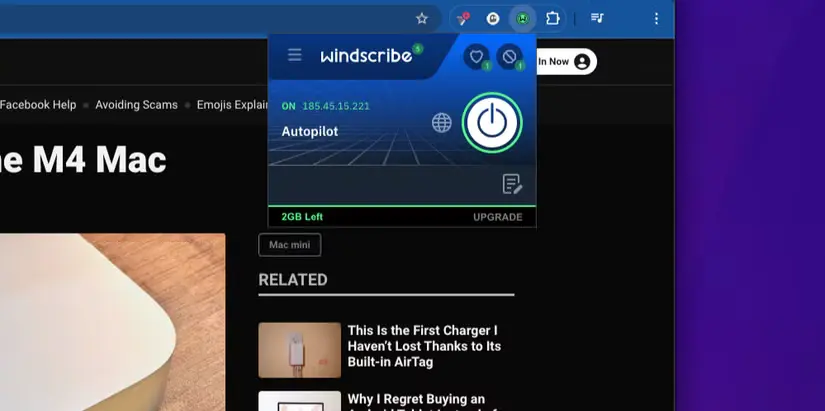
Task: Open the media control playlist icon
Action: point(597,18)
